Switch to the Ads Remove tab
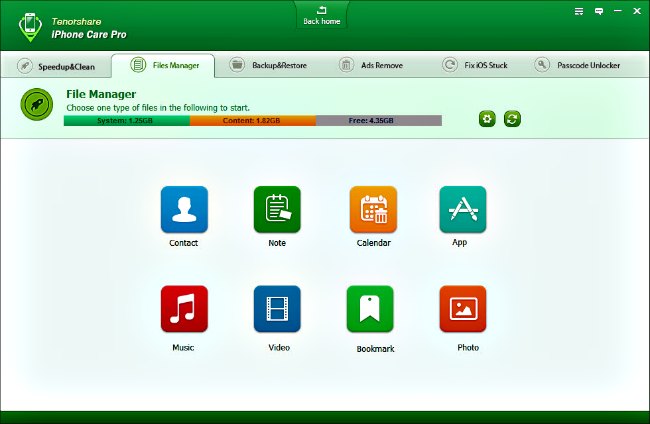This screenshot has height=424, width=650. 371,65
